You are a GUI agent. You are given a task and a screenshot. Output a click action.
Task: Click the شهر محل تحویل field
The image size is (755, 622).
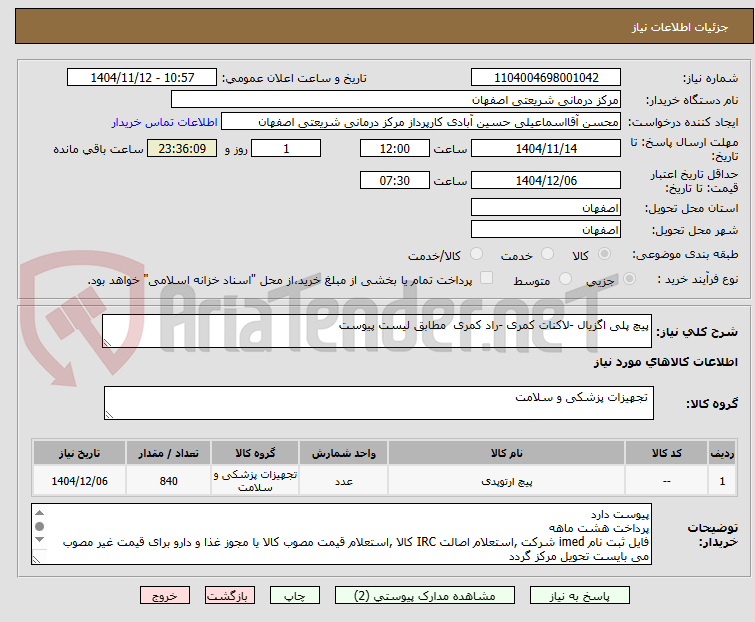tap(546, 230)
